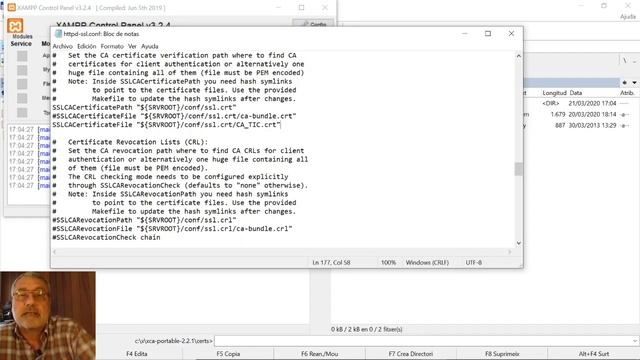Select the <DIR> row dated 21/03/2020 17:04
640x360 pixels.
pyautogui.click(x=582, y=104)
